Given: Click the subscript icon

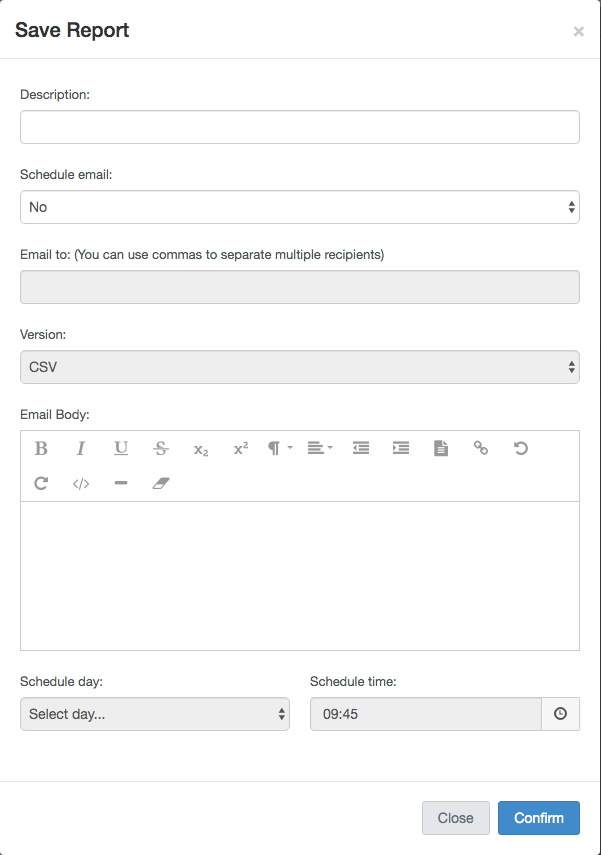Looking at the screenshot, I should coord(201,449).
